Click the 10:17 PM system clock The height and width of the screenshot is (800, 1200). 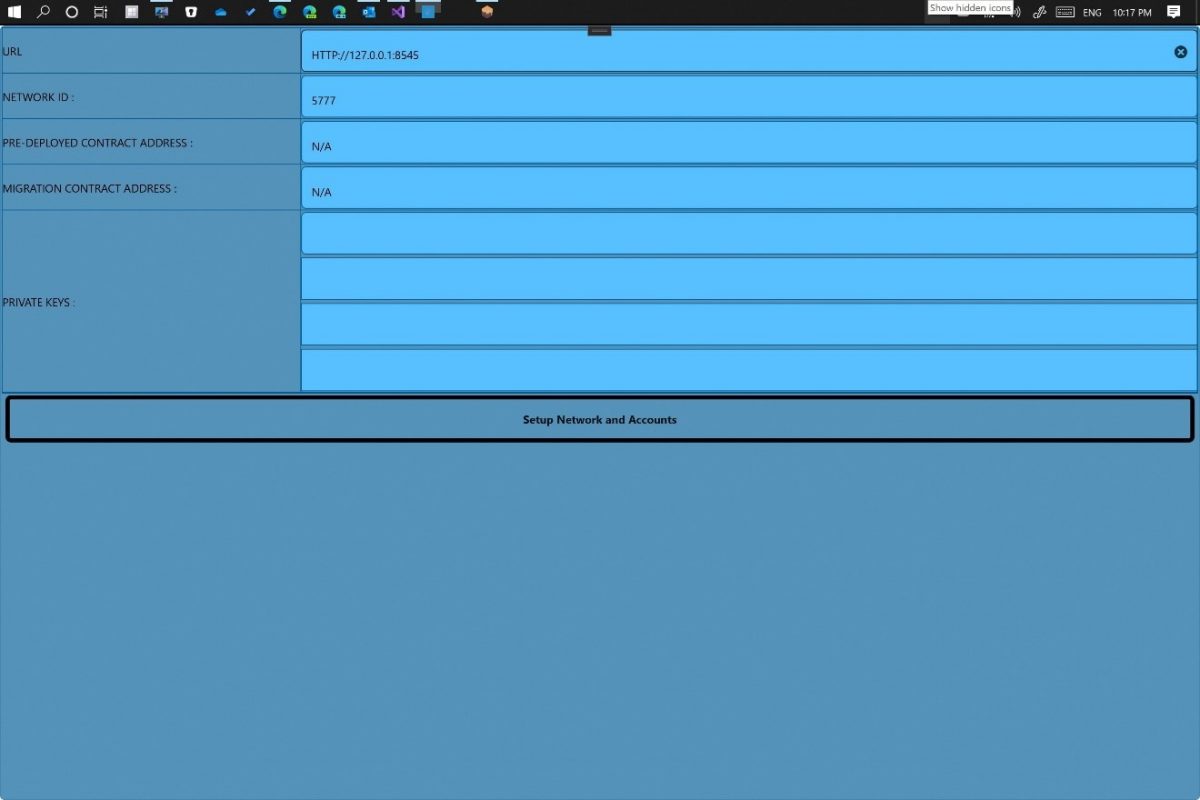tap(1132, 12)
